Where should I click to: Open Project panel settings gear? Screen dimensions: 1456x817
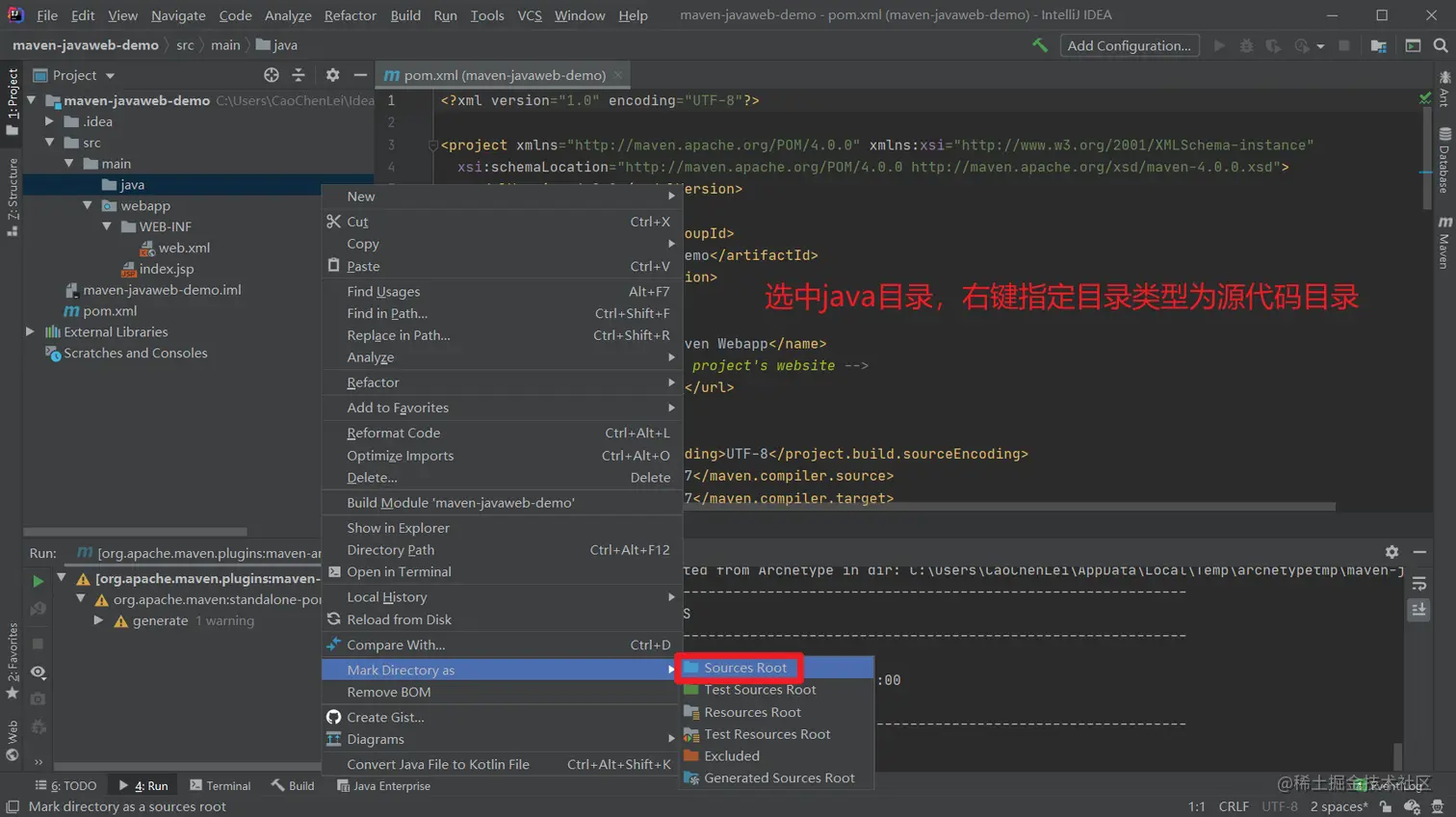[332, 75]
